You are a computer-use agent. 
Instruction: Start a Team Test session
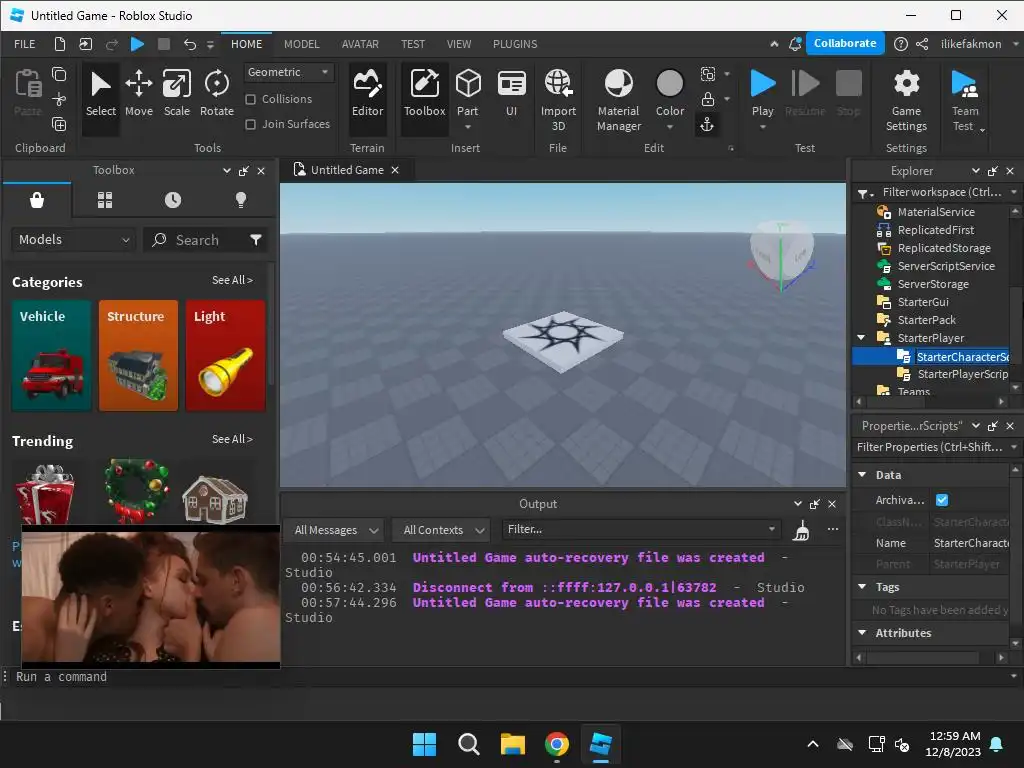(x=965, y=99)
